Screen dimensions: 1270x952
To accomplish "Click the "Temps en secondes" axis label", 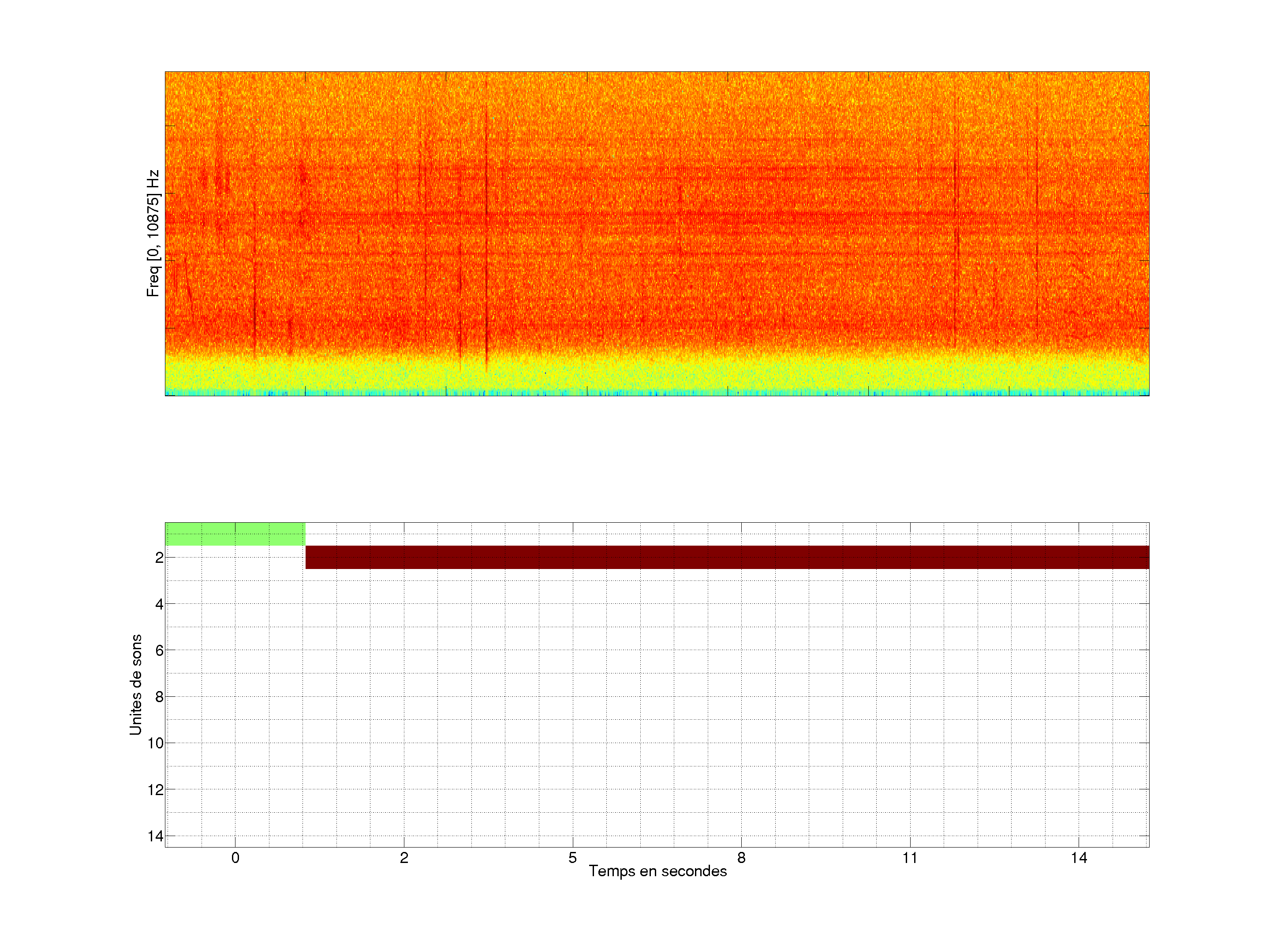I will click(x=657, y=871).
